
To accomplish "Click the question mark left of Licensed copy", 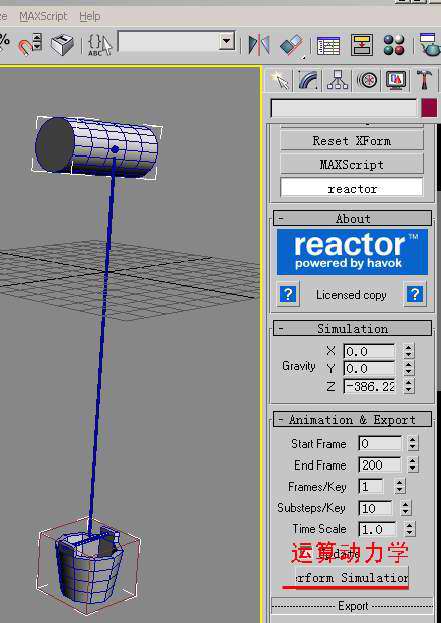I will click(288, 294).
